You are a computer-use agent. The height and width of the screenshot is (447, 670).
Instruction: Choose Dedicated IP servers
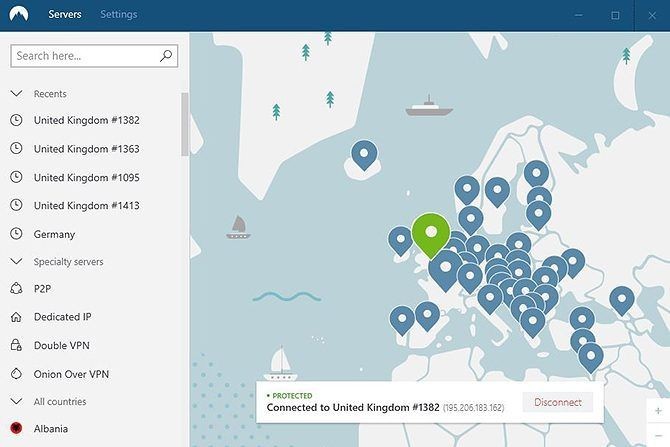tap(62, 317)
